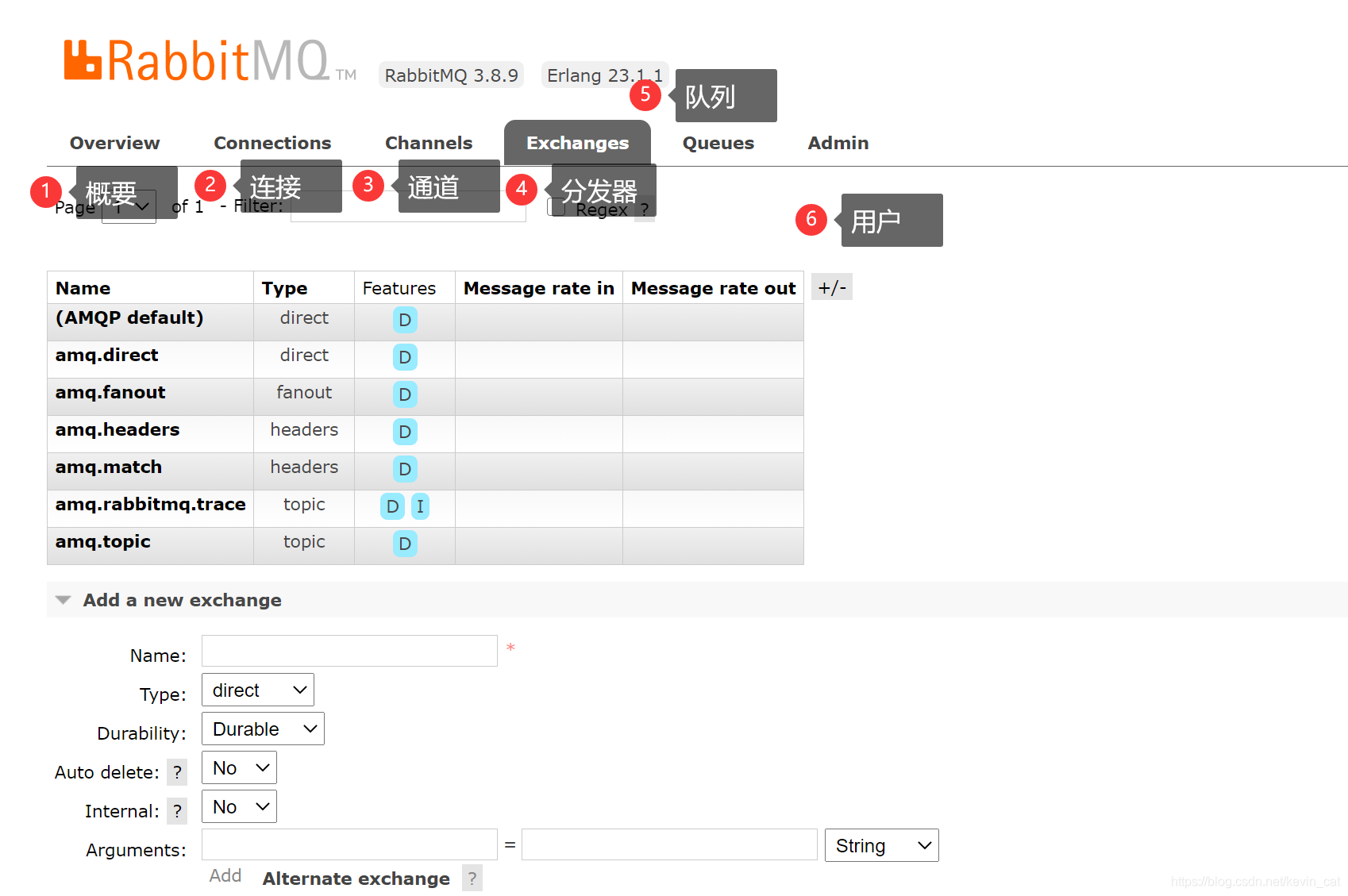1348x896 pixels.
Task: Open the Durability dropdown
Action: pyautogui.click(x=263, y=729)
